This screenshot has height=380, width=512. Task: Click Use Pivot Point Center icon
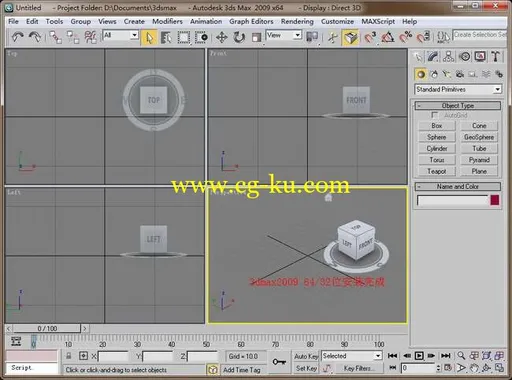(312, 37)
